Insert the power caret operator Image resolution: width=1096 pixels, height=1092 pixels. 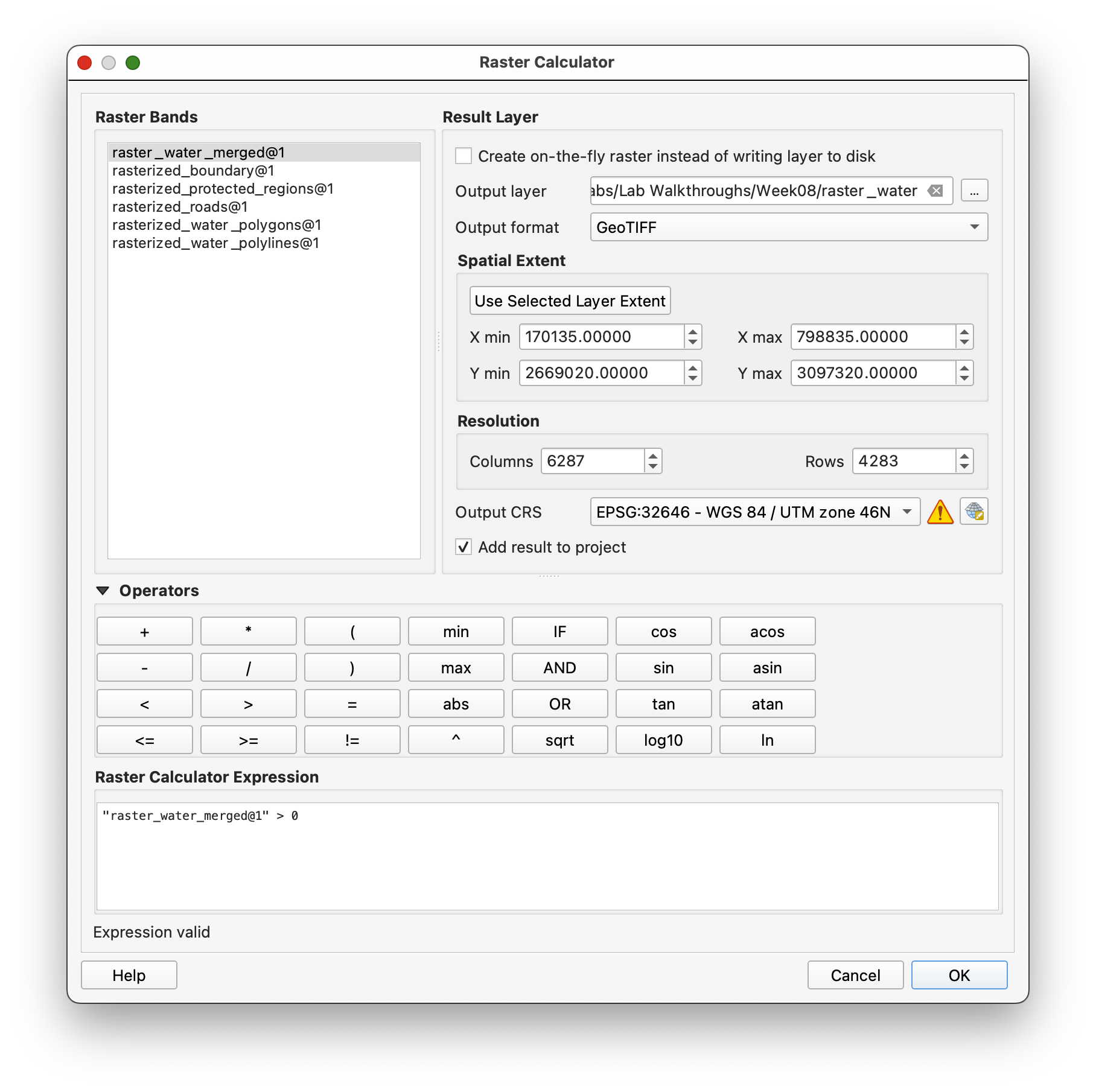[x=456, y=740]
